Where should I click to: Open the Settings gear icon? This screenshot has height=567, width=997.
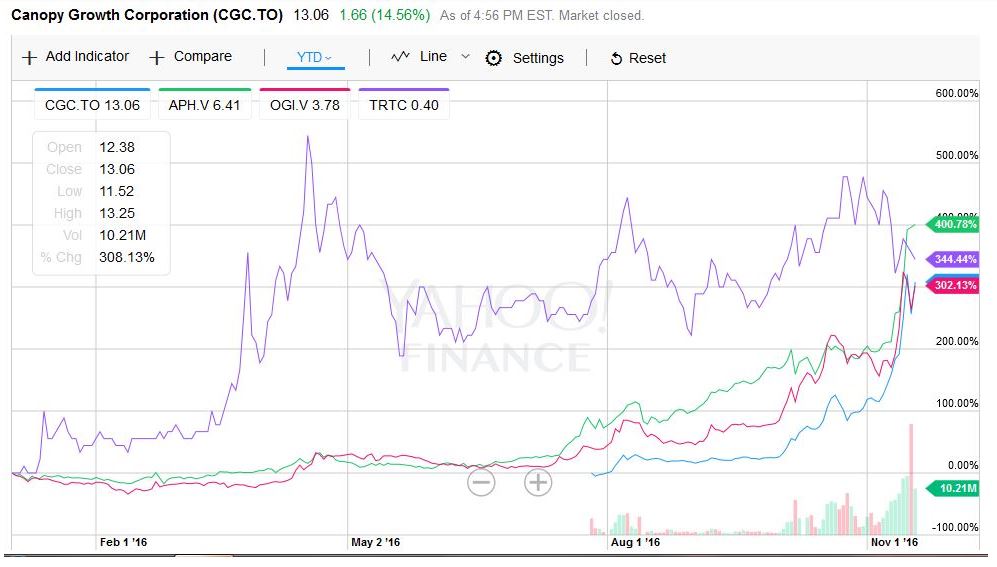pos(493,58)
